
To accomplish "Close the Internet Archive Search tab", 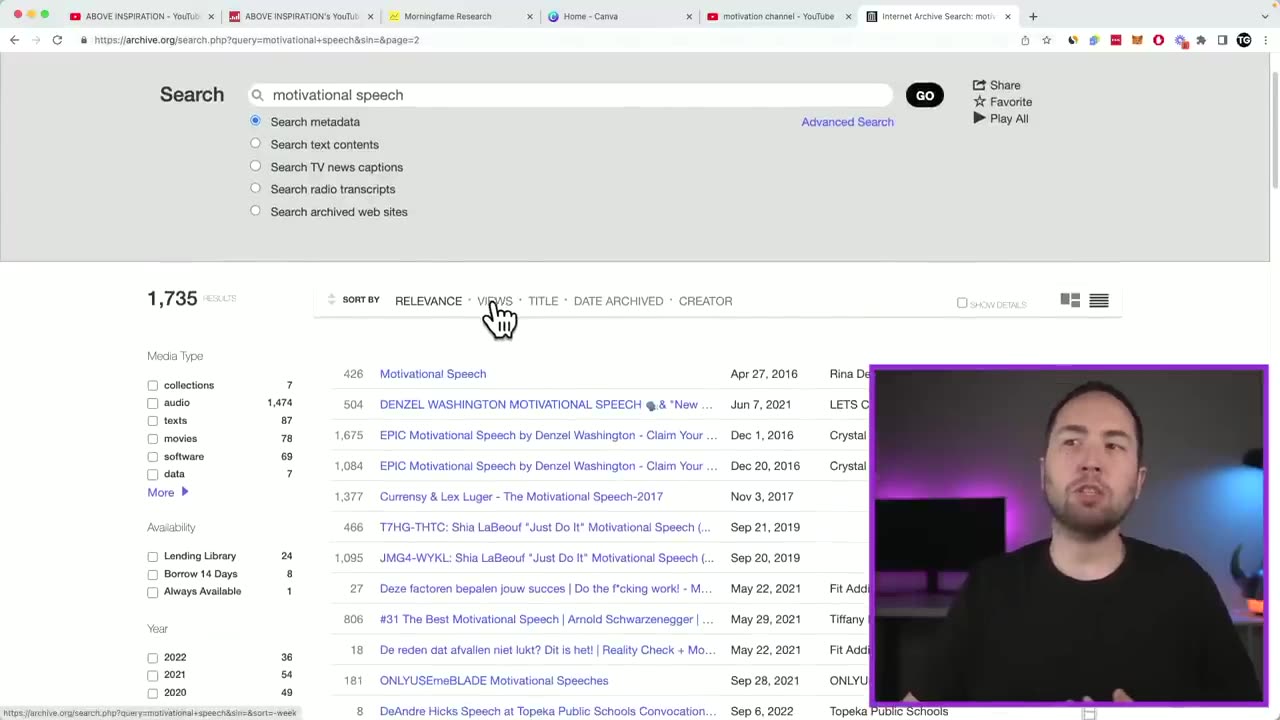I will pyautogui.click(x=1007, y=16).
